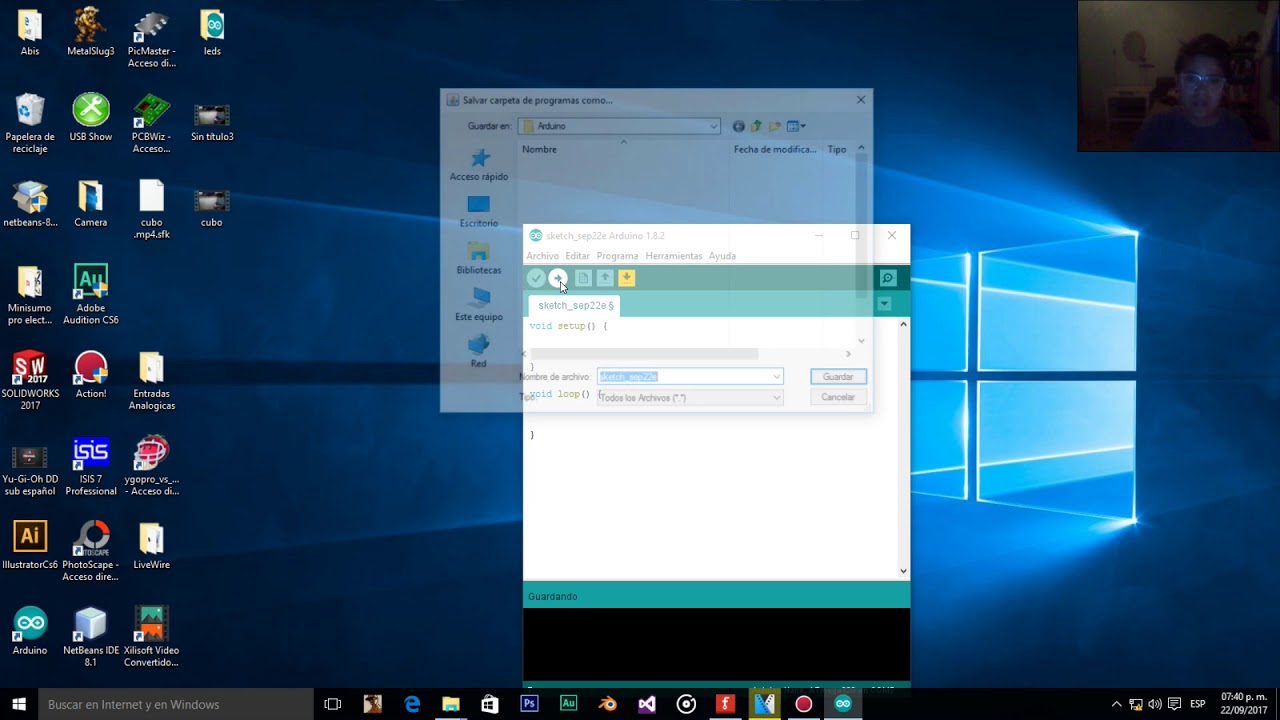Create a new sketch with New icon
Viewport: 1280px width, 720px height.
click(583, 278)
